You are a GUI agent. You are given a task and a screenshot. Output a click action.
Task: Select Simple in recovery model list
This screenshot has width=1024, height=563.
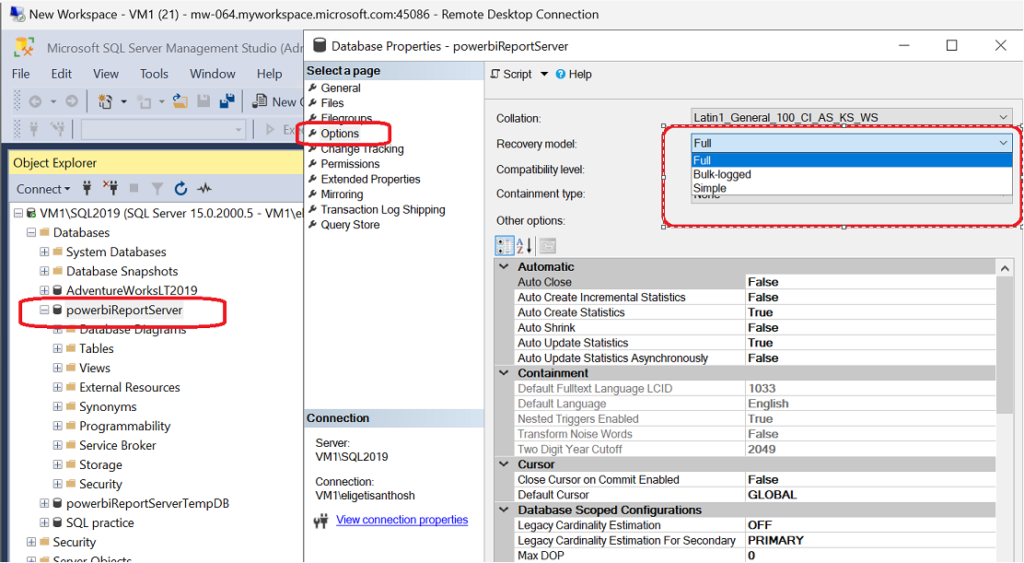(x=852, y=188)
